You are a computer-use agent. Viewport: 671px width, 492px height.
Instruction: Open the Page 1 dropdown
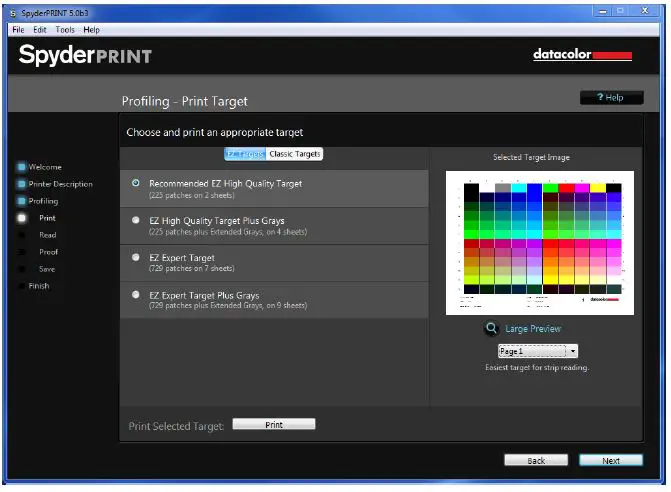(538, 351)
